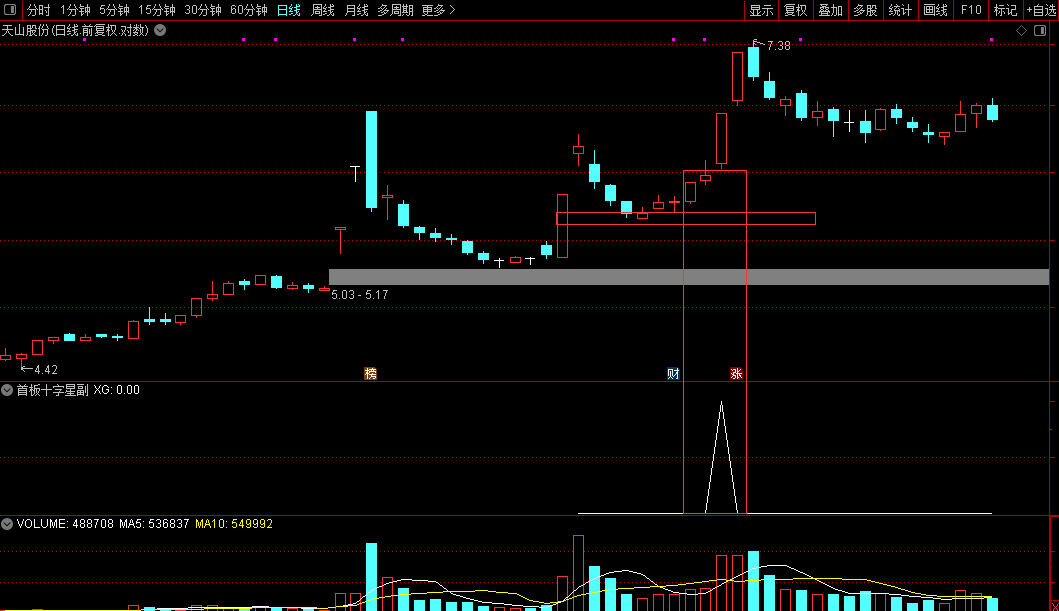Select the 月线 monthly tab

[357, 10]
